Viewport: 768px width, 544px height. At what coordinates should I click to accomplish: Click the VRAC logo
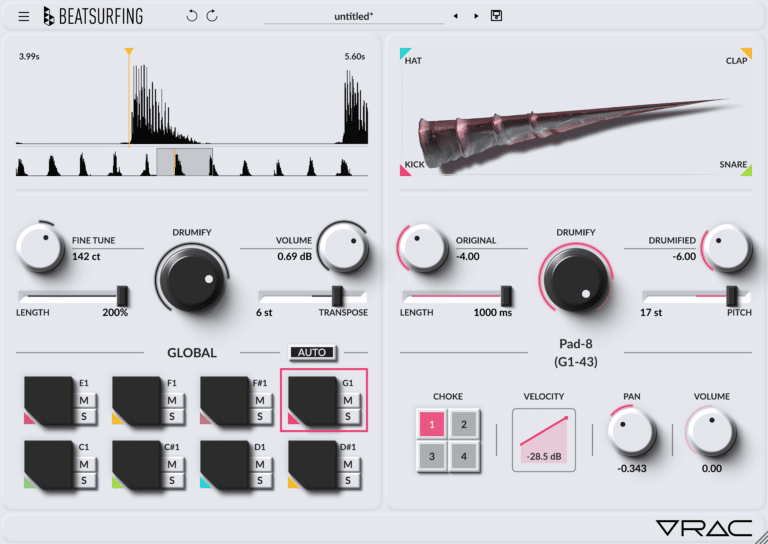[x=704, y=528]
